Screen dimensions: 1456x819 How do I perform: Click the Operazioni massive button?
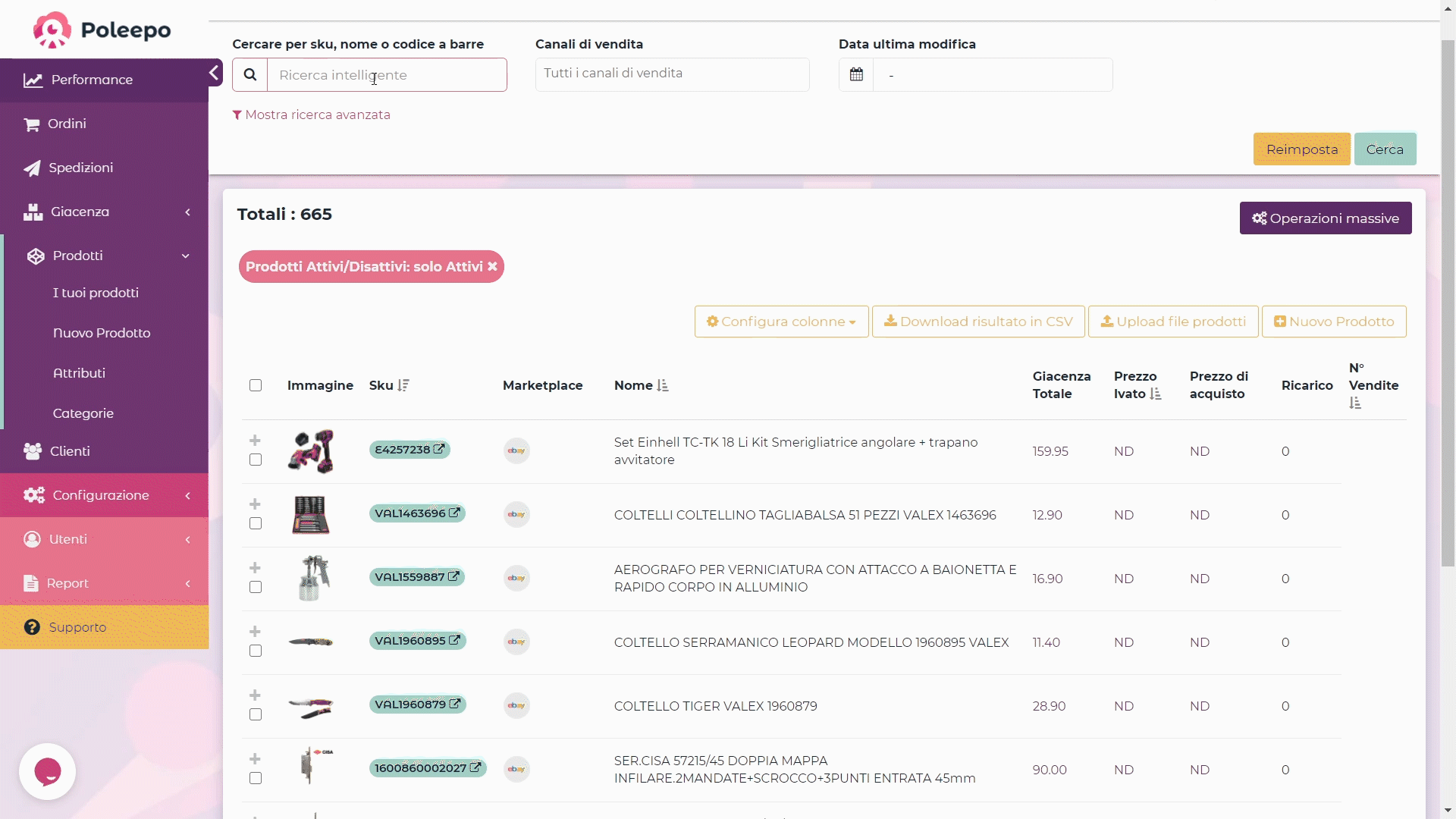pos(1325,218)
